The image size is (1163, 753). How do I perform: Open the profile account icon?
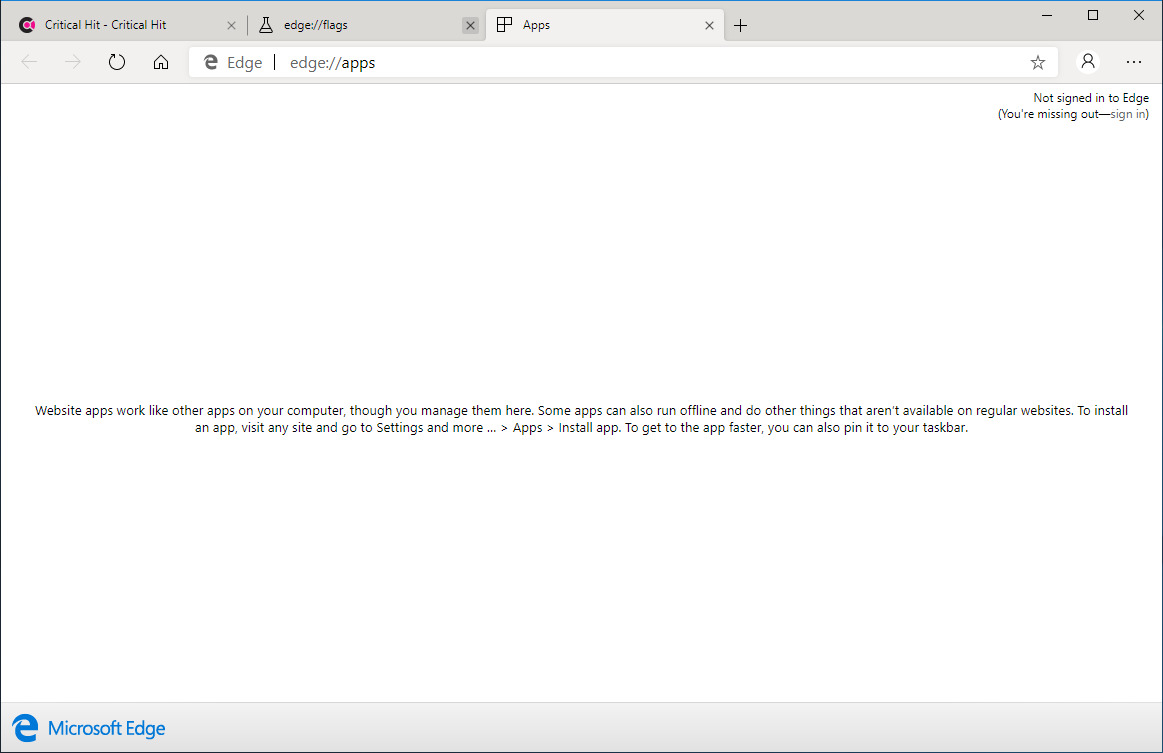pos(1088,62)
